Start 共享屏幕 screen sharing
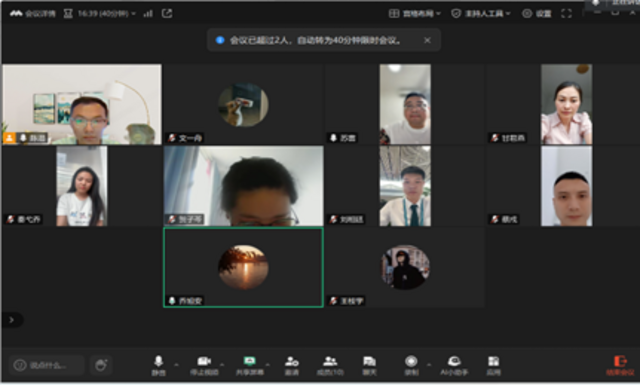Image resolution: width=640 pixels, height=385 pixels. point(249,365)
